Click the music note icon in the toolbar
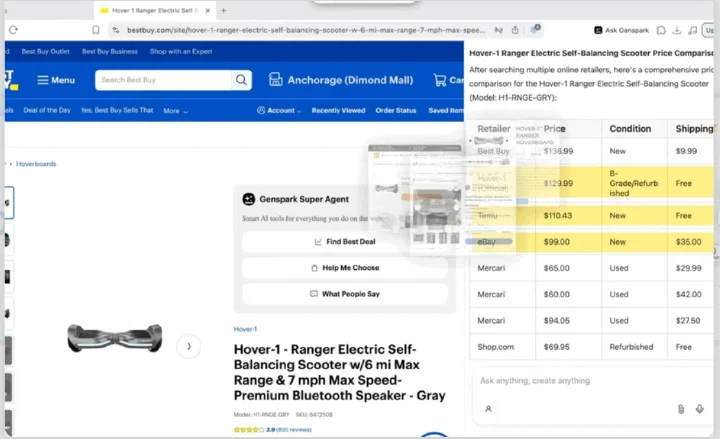Image resolution: width=720 pixels, height=439 pixels. click(x=692, y=30)
